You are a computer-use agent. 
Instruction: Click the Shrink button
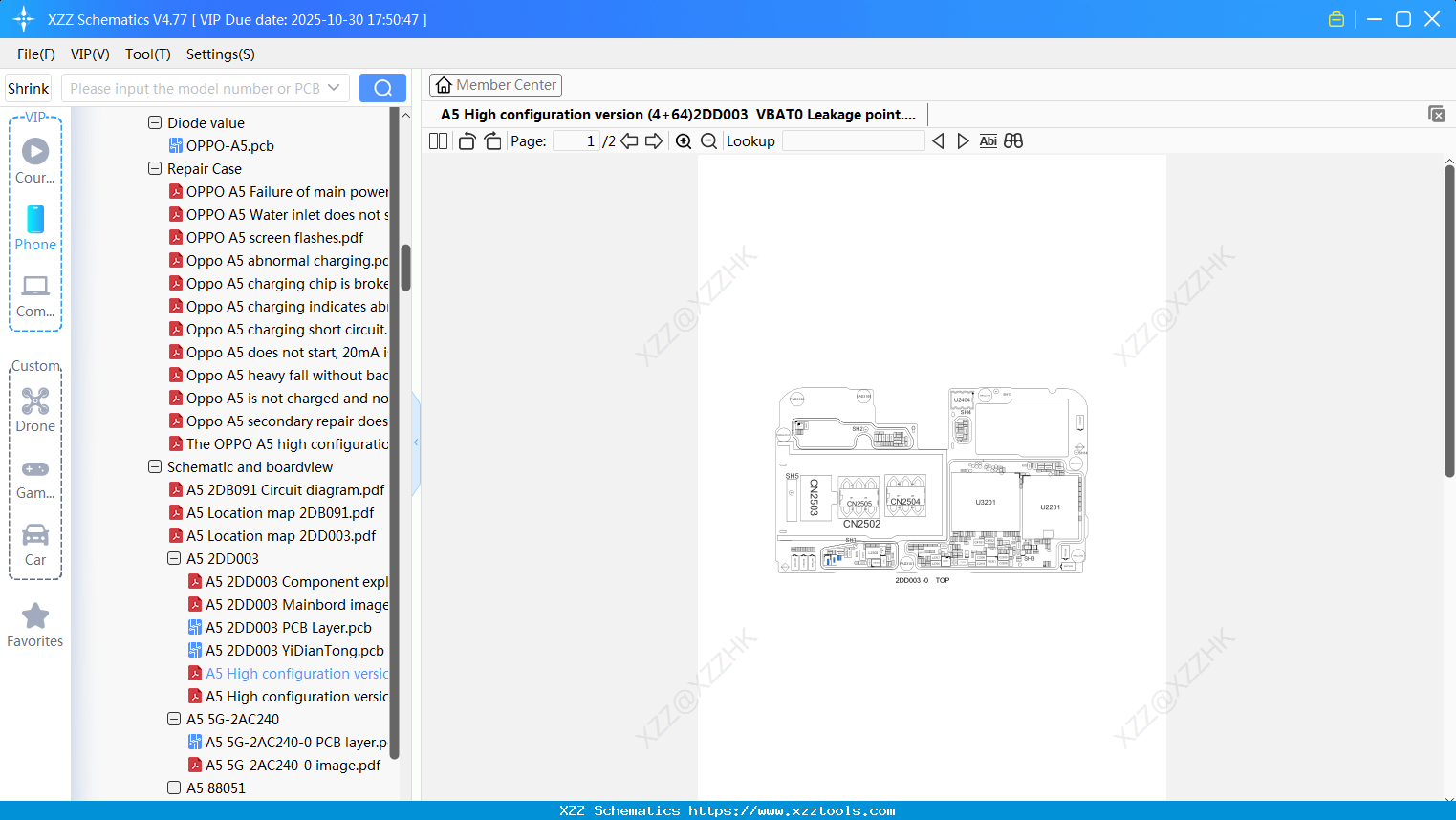tap(28, 88)
